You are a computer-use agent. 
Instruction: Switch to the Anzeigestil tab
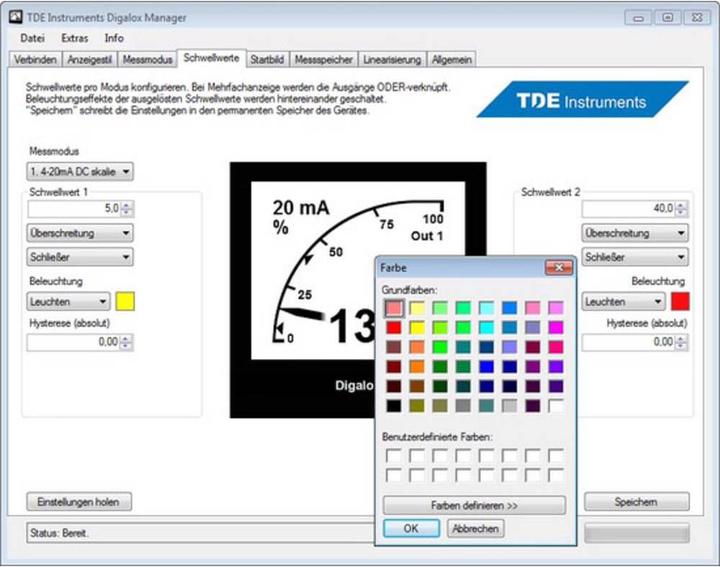click(x=89, y=60)
